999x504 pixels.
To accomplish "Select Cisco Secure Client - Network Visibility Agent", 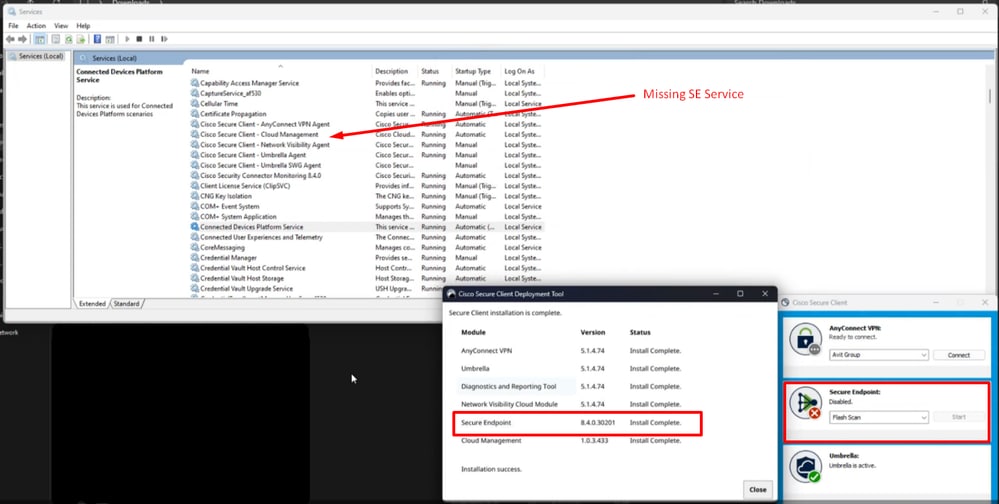I will tap(367, 145).
